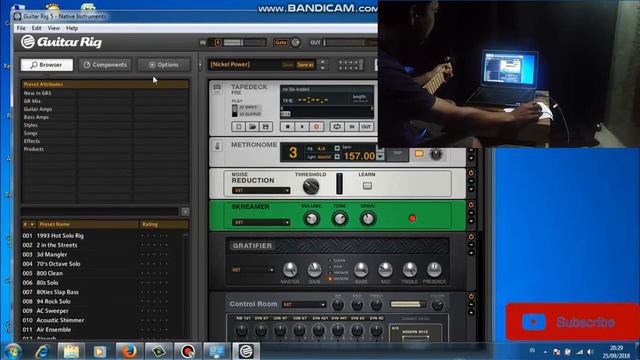Select Gratifier Clean mode
The width and height of the screenshot is (640, 360).
338,260
